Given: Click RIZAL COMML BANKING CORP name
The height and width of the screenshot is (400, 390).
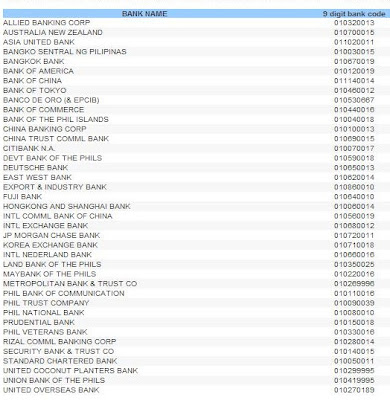Looking at the screenshot, I should [x=59, y=342].
